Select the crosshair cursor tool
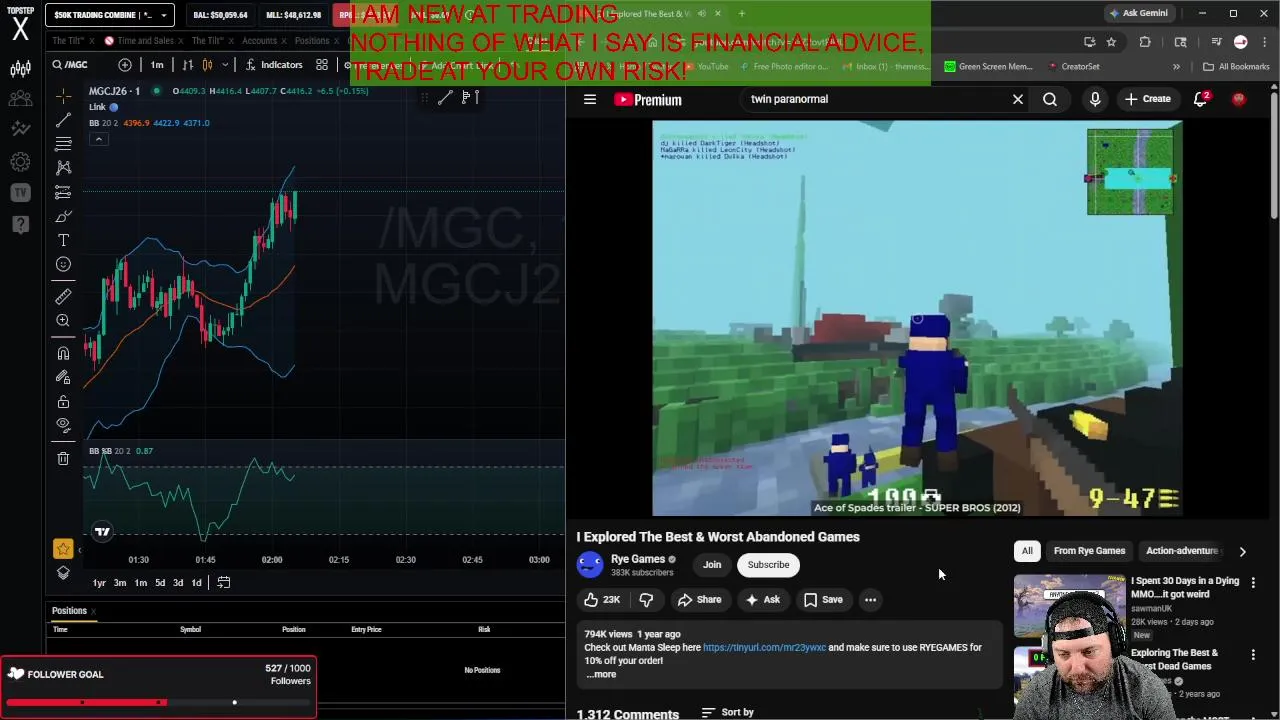 [63, 96]
